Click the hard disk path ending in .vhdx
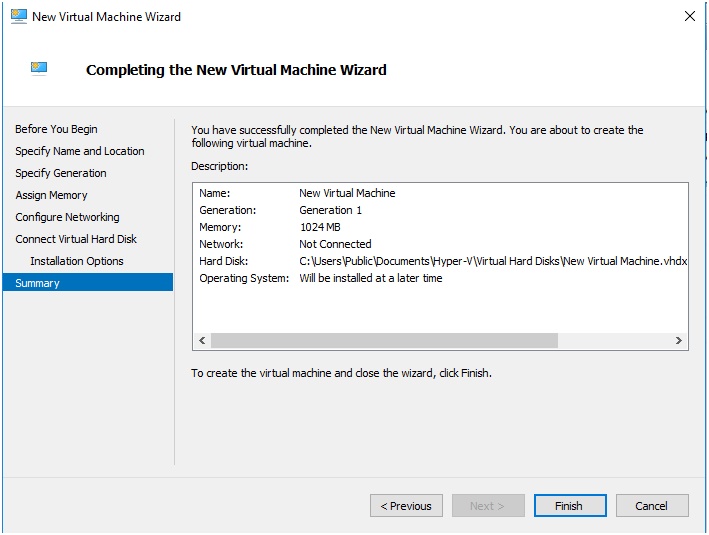This screenshot has height=535, width=709. [x=493, y=261]
